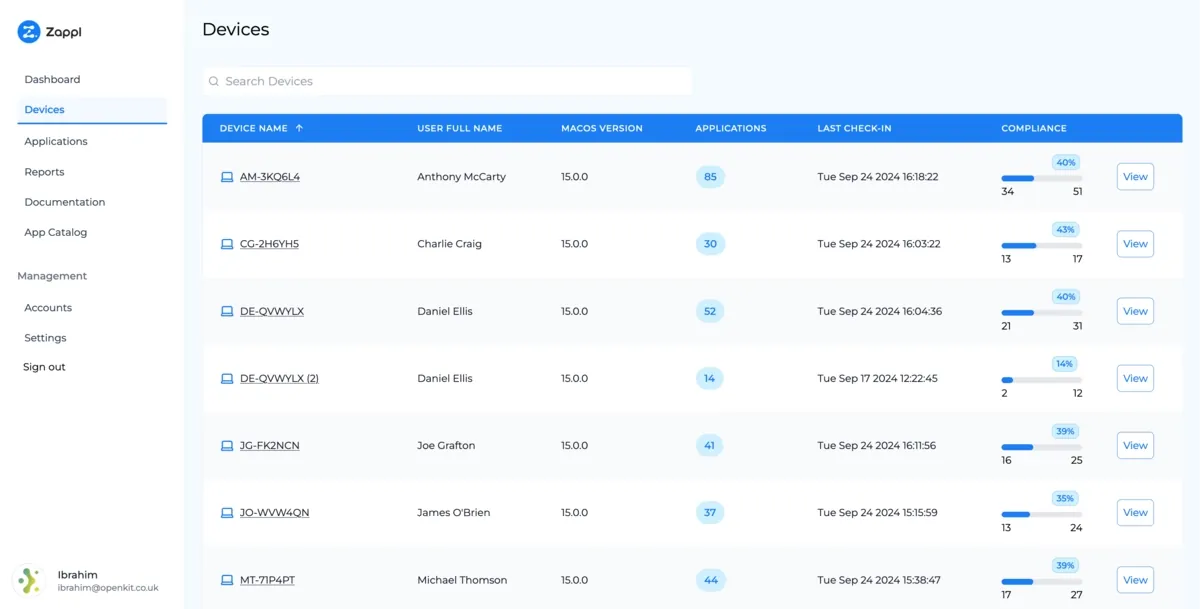Image resolution: width=1200 pixels, height=609 pixels.
Task: Open the Reports section
Action: [44, 171]
